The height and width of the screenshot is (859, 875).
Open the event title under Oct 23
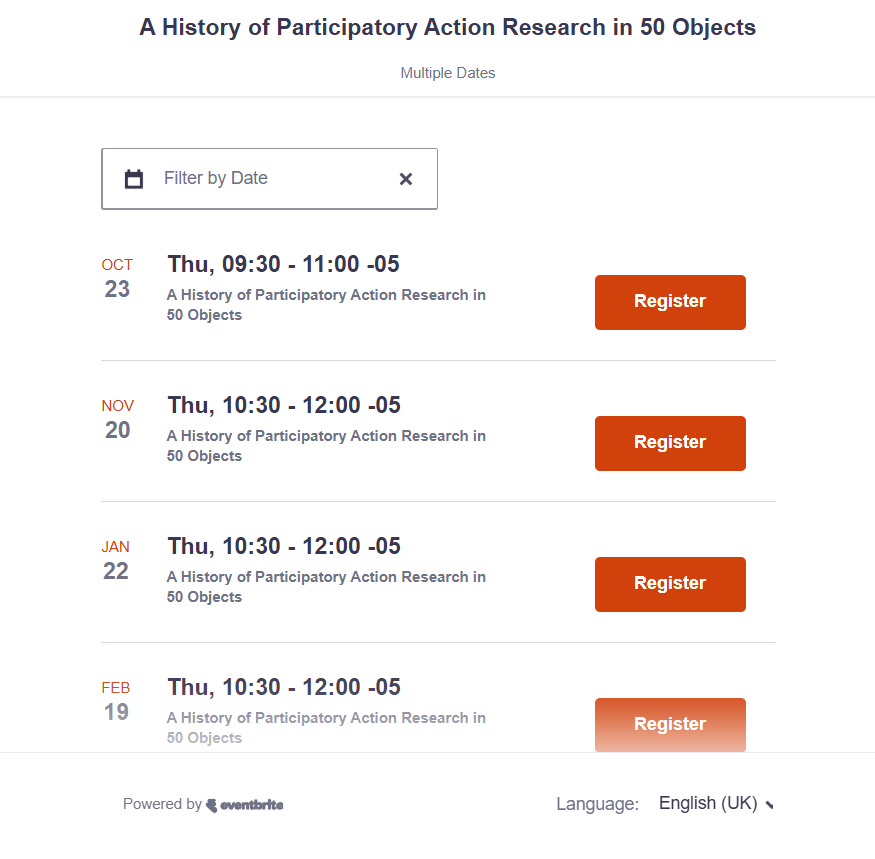point(326,305)
